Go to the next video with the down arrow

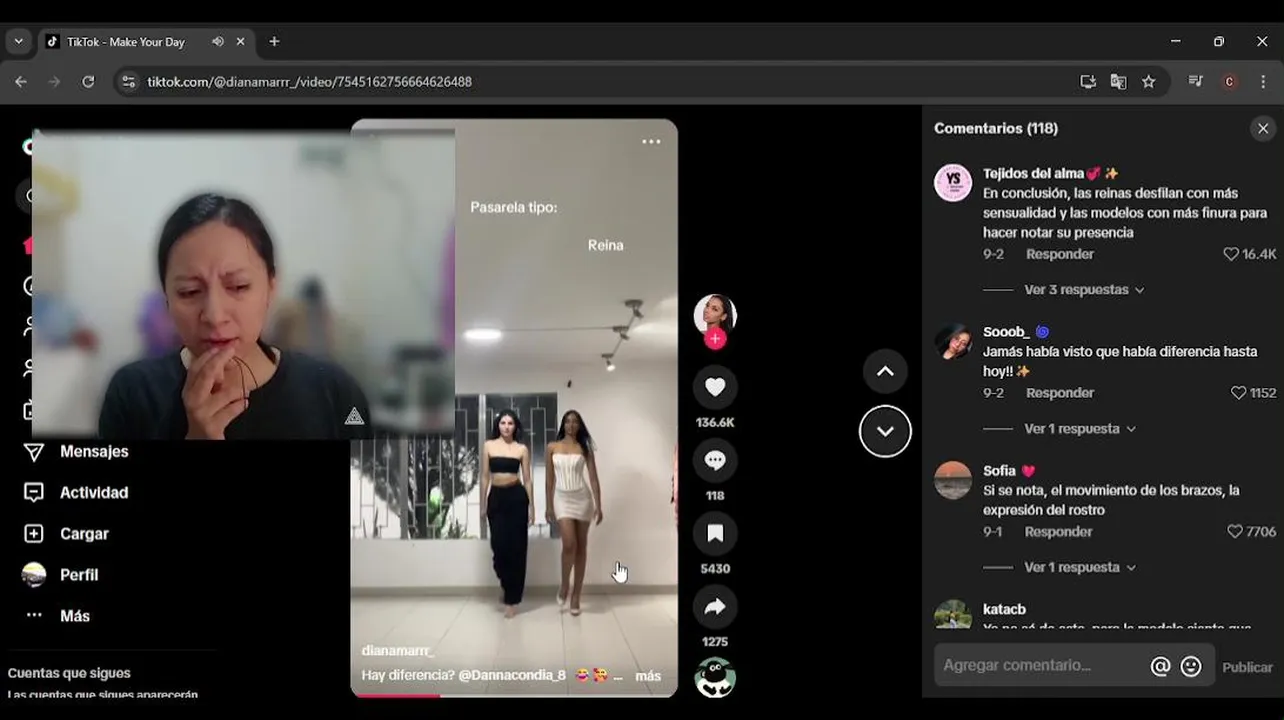885,431
